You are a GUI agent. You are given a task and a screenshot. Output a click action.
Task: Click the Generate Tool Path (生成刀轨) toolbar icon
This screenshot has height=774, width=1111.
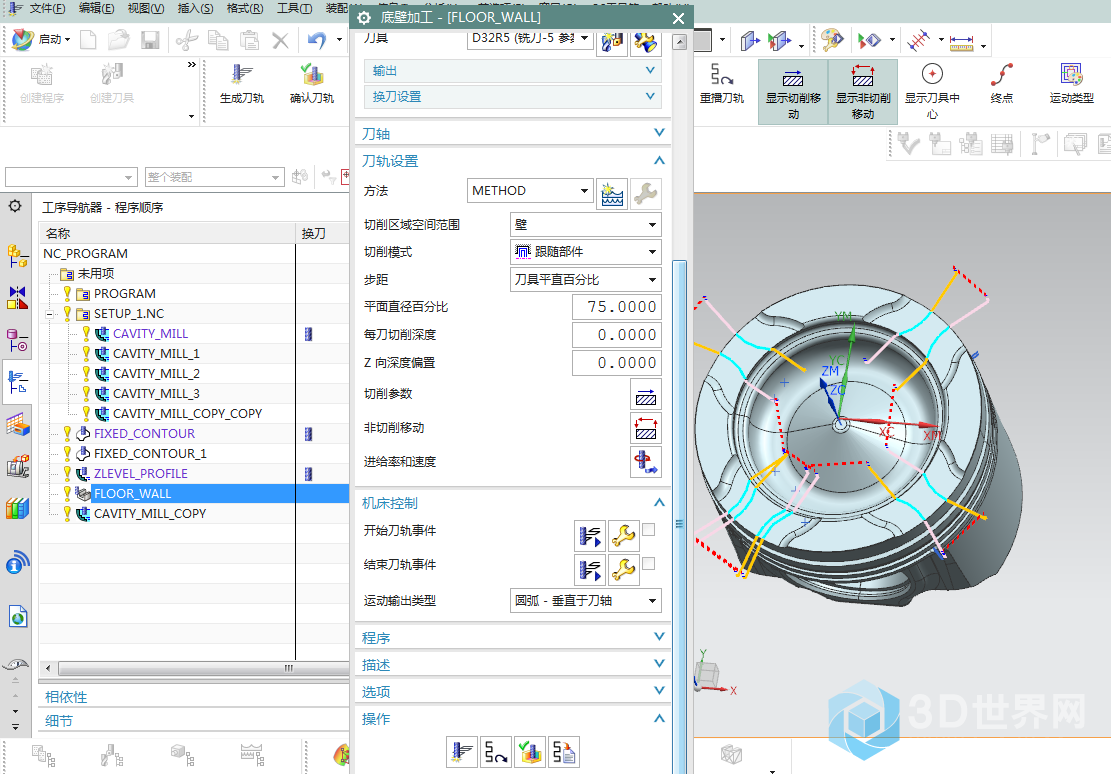(242, 84)
